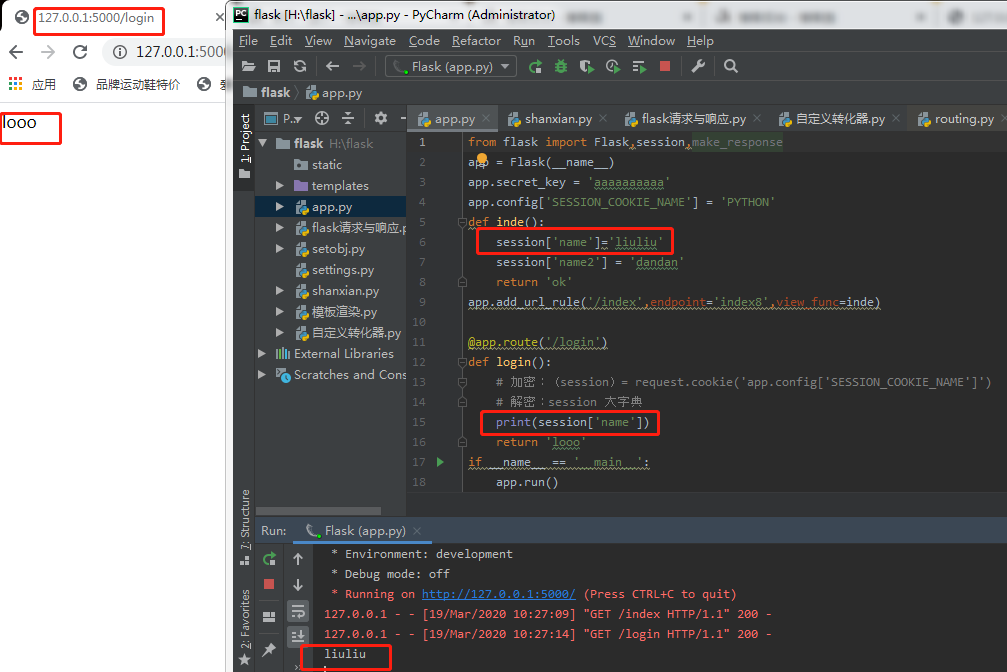Screen dimensions: 1007x672
Task: Click the concurrency run list icon
Action: coord(639,66)
